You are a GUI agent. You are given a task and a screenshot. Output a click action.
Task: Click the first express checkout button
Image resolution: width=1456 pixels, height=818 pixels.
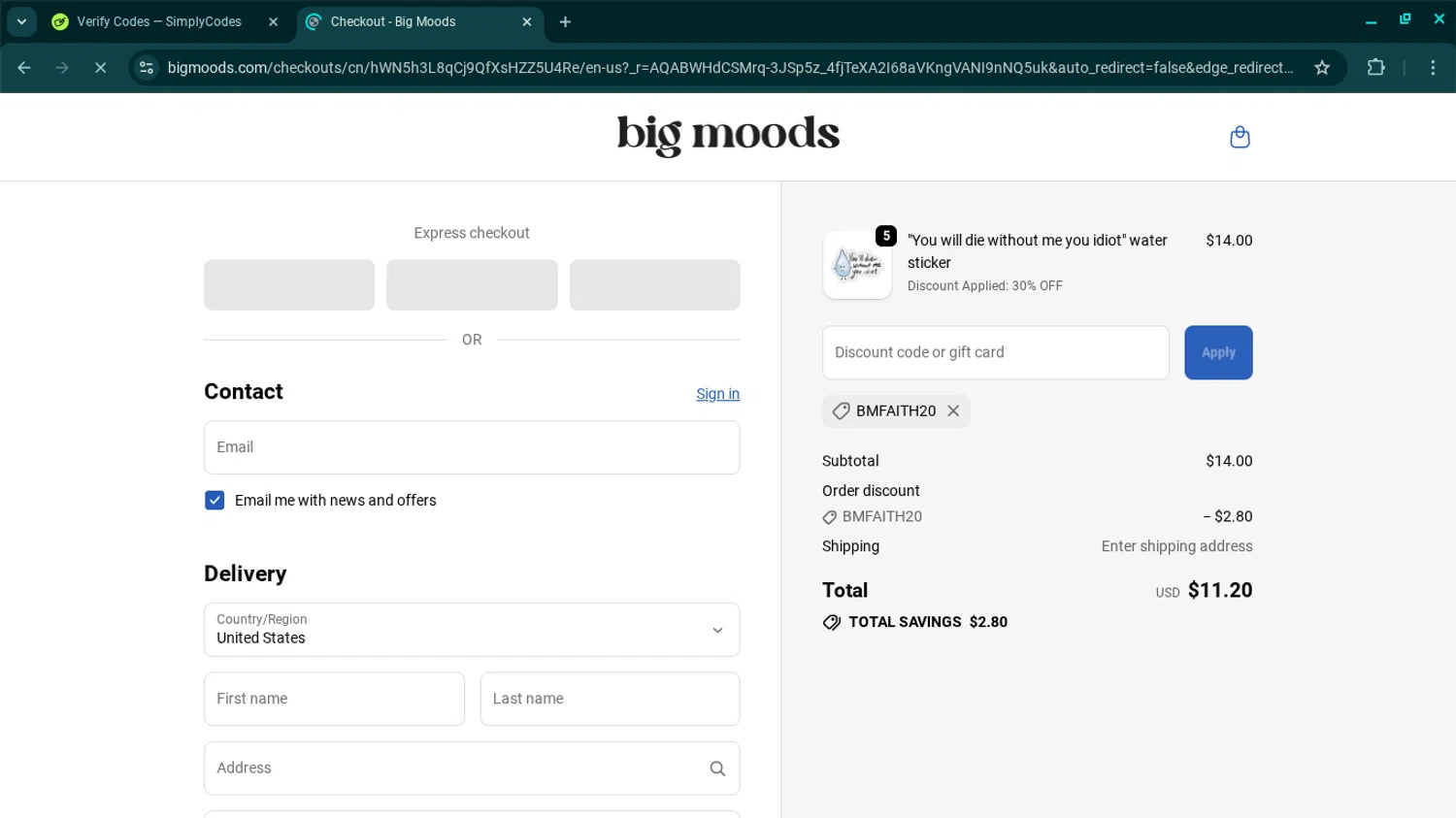[x=289, y=284]
